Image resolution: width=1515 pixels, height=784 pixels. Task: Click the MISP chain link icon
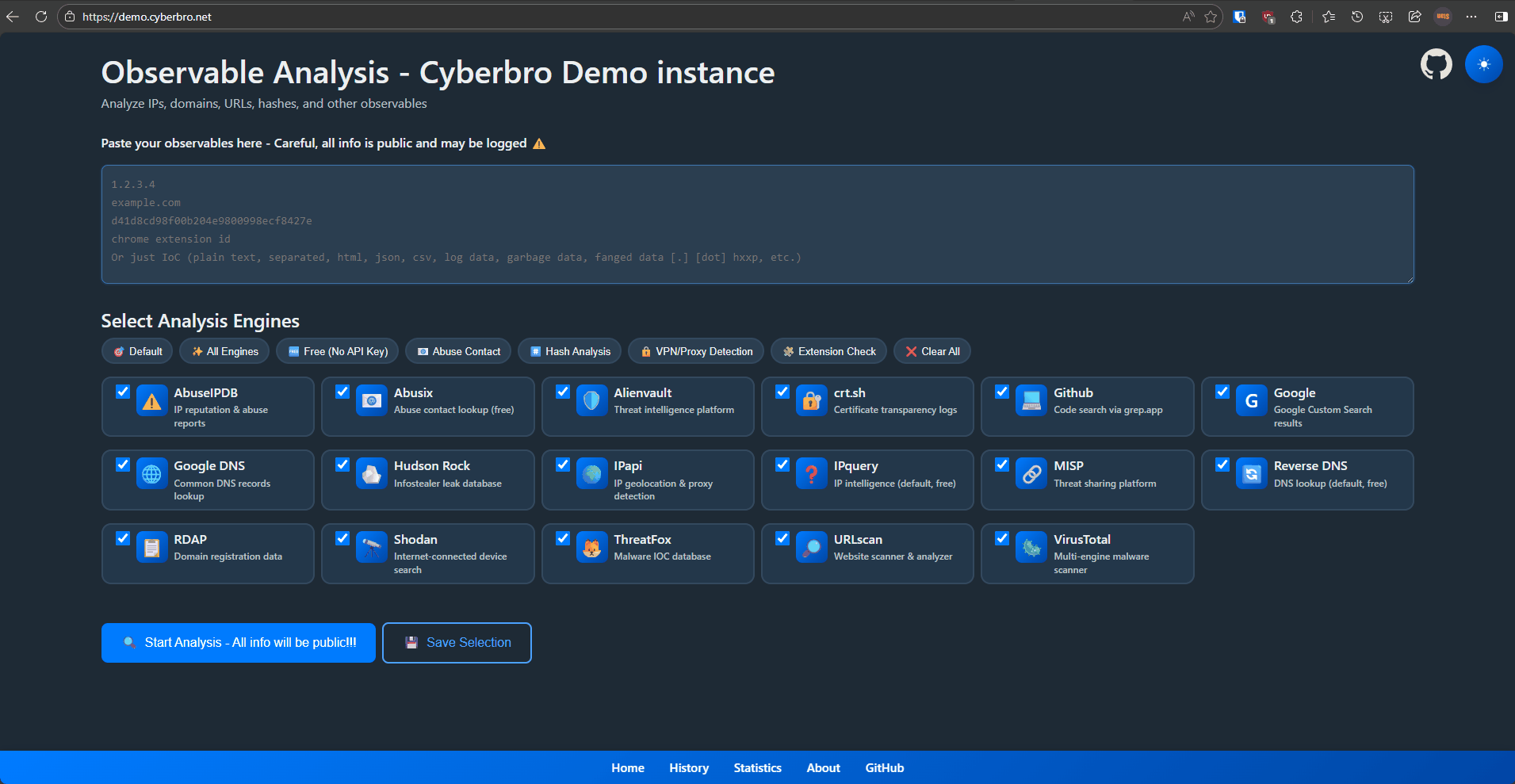1031,473
